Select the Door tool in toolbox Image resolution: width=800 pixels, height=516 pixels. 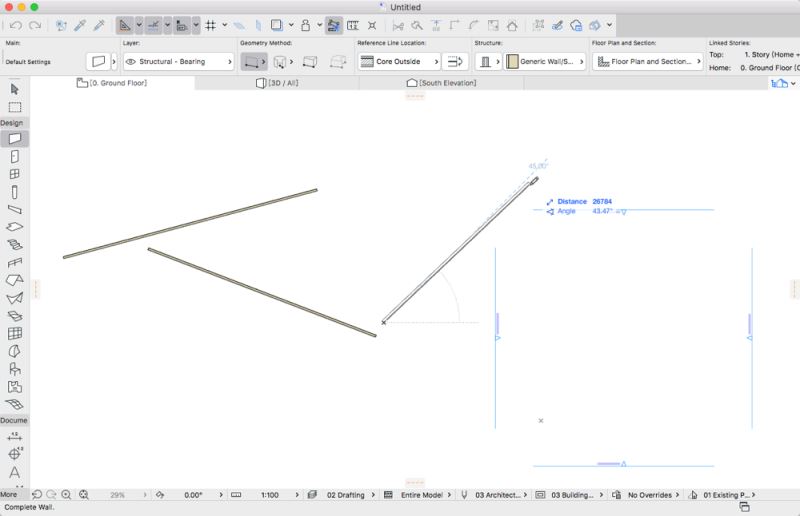[14, 156]
